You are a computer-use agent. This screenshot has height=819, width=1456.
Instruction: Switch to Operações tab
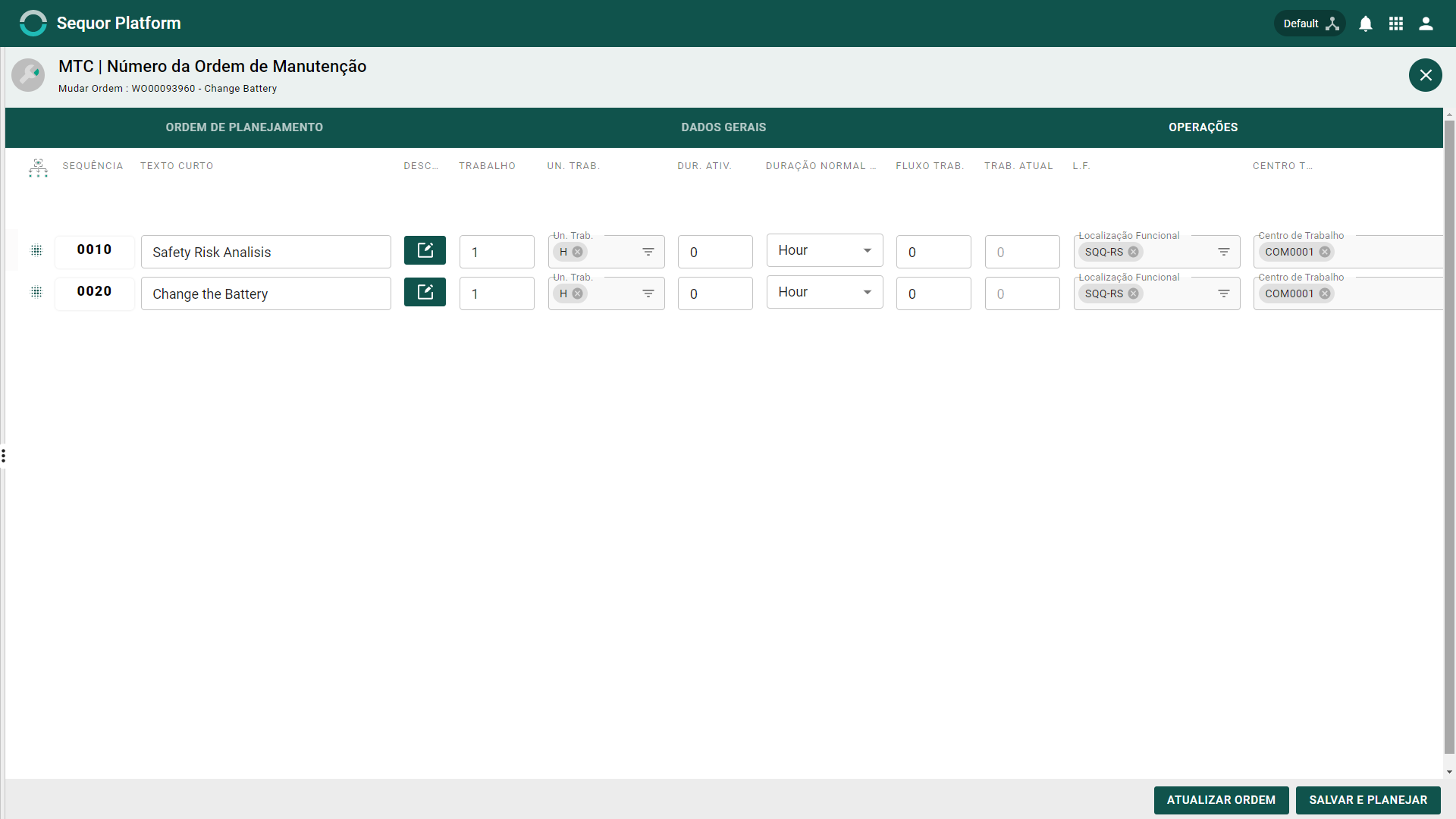point(1203,127)
